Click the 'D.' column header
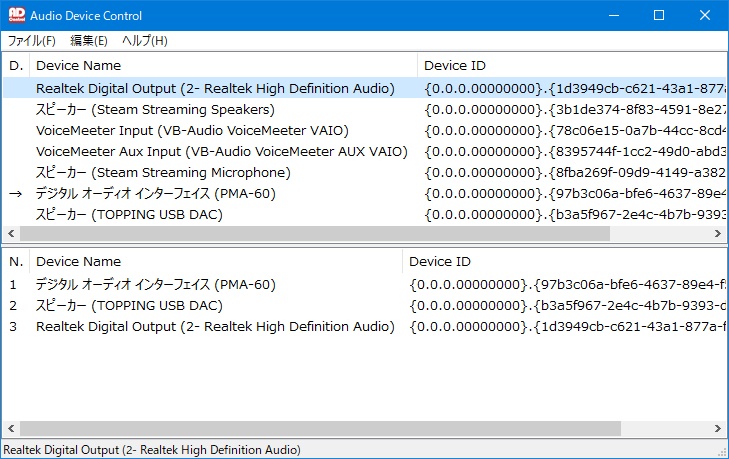The image size is (729, 459). click(16, 66)
